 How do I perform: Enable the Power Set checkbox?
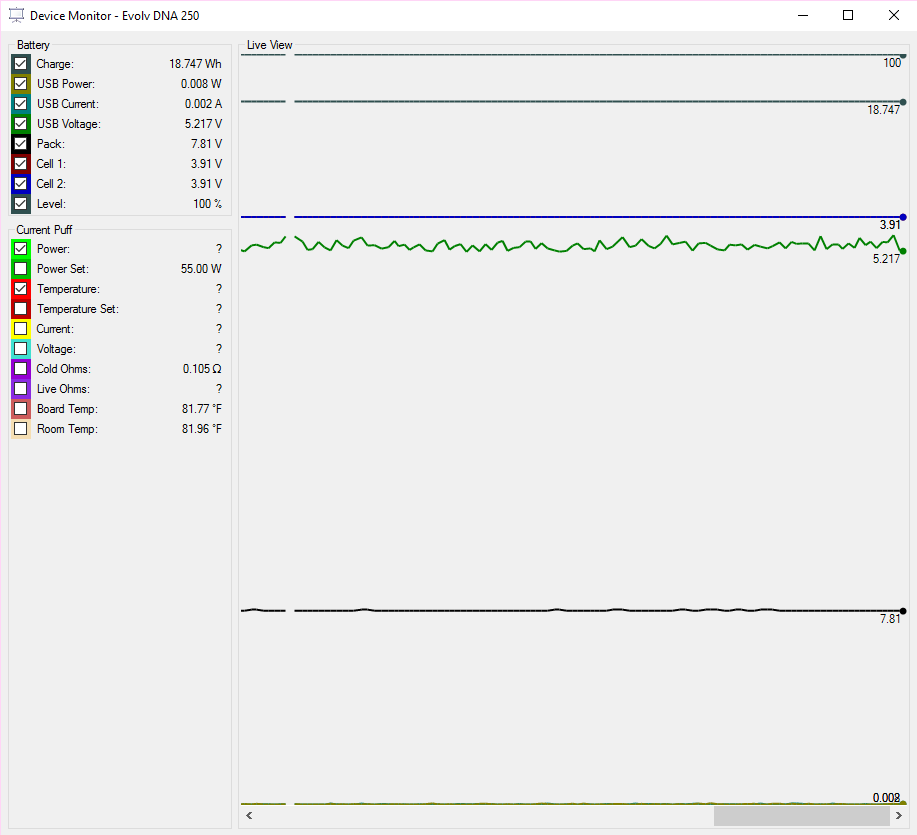click(21, 269)
